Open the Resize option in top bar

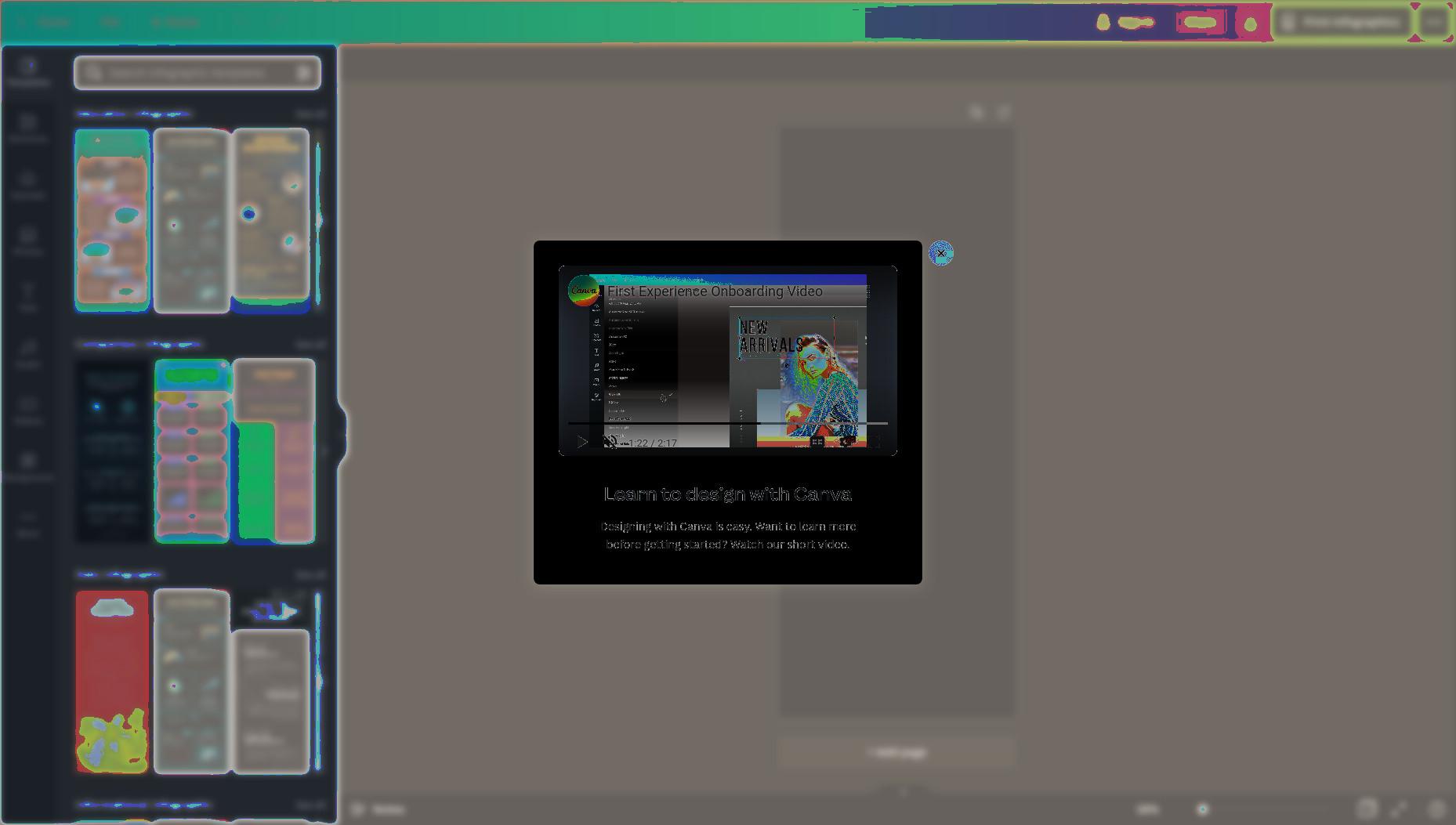(176, 22)
